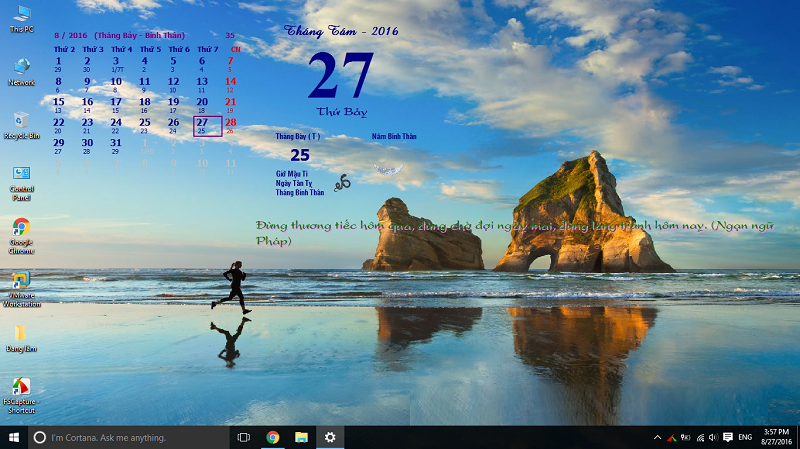
Task: Select the Recycle Bin desktop icon
Action: (21, 126)
